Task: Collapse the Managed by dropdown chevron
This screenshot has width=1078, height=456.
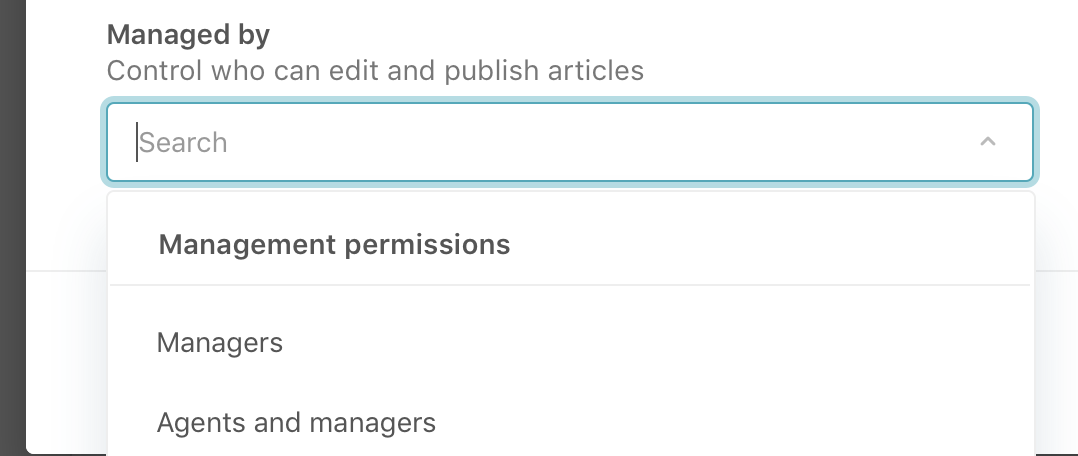Action: (x=988, y=142)
